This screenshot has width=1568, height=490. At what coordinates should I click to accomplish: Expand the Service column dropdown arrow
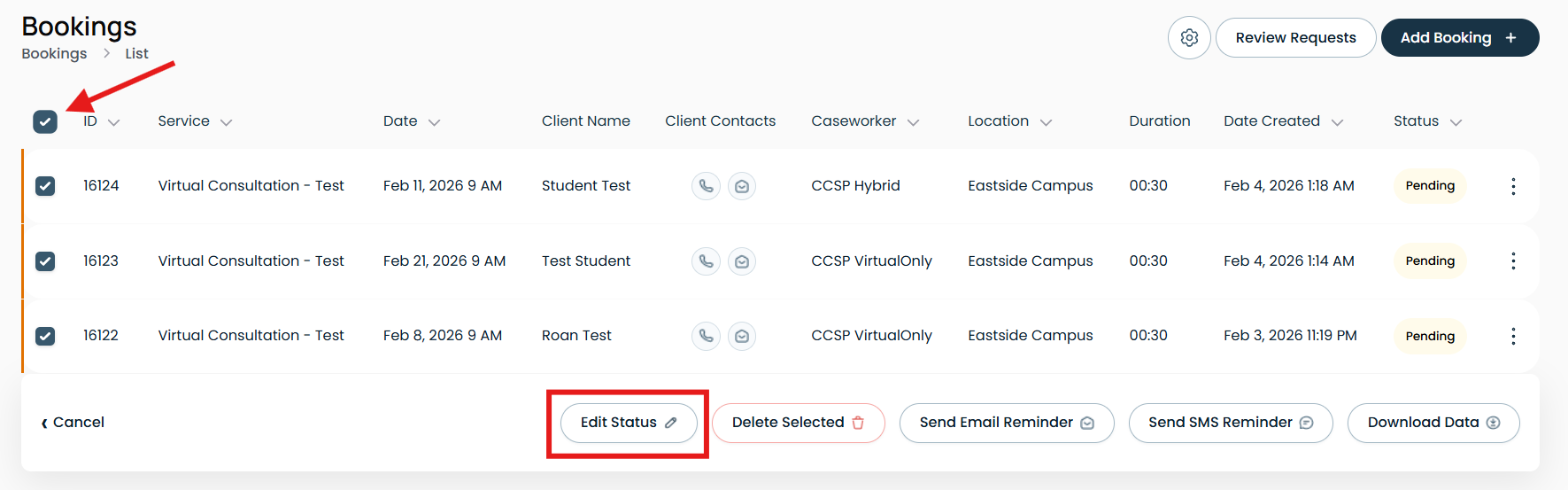coord(226,122)
